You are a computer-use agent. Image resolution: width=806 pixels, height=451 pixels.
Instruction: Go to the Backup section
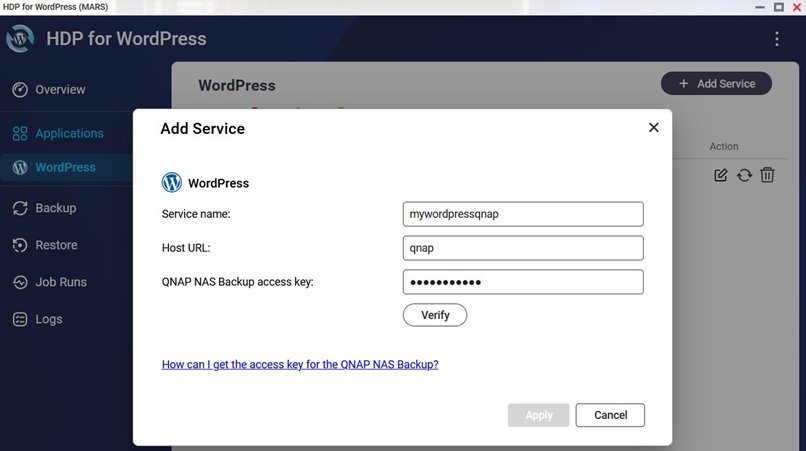coord(55,208)
